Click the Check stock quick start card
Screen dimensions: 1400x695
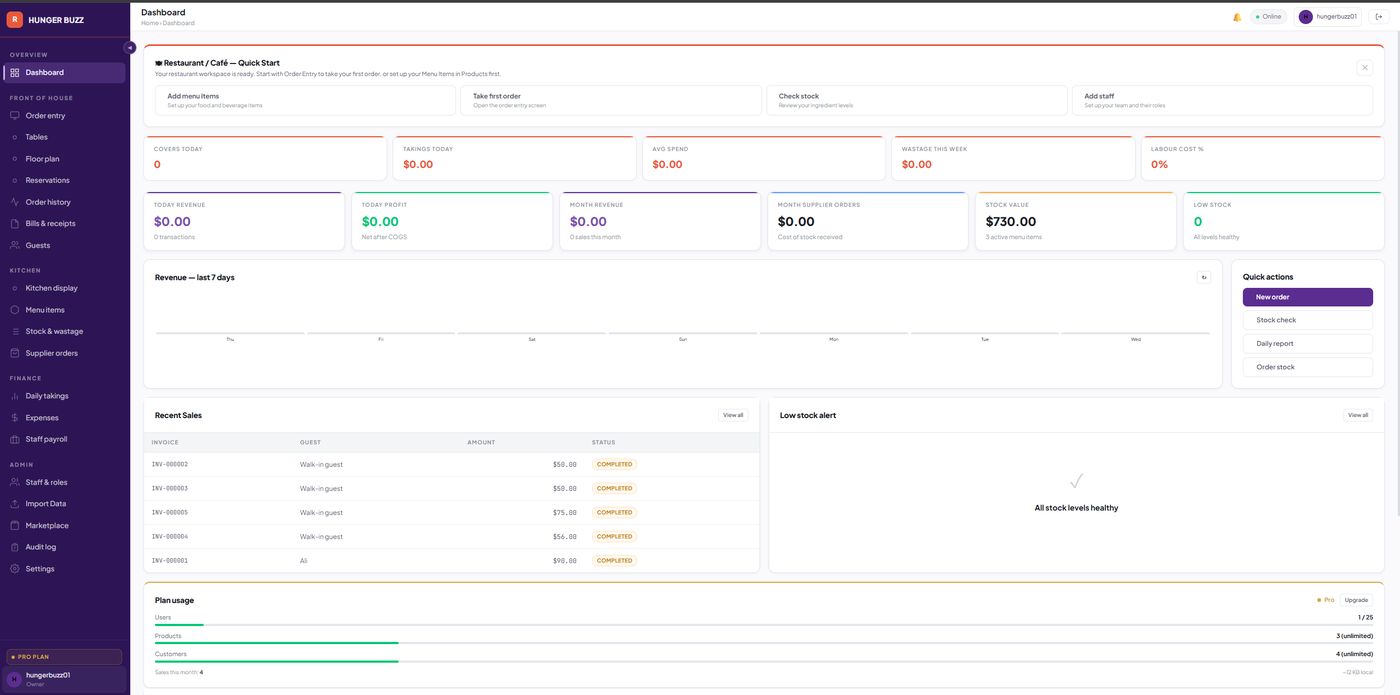(x=917, y=100)
